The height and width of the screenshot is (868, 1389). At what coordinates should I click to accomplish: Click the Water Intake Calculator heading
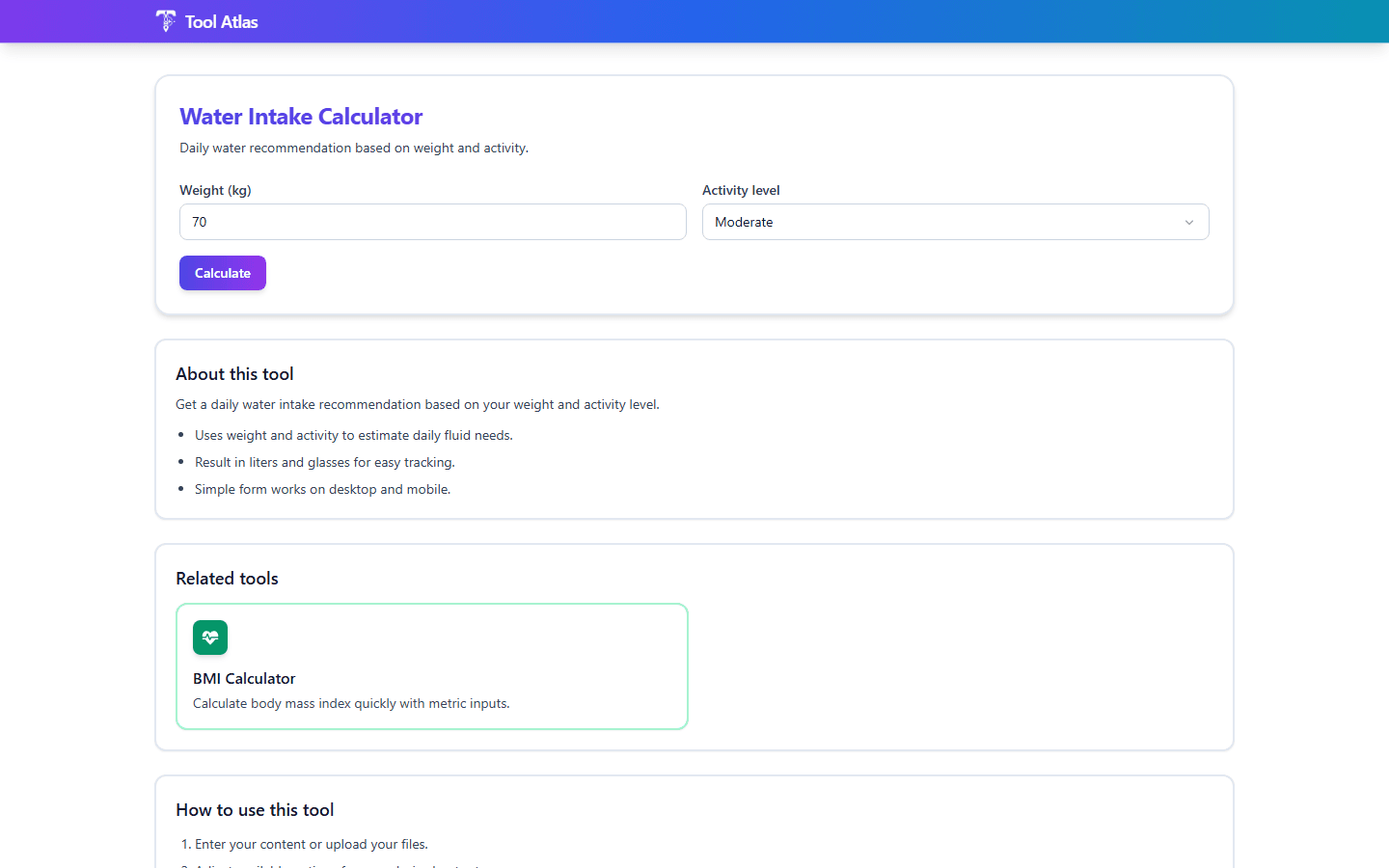click(x=300, y=116)
